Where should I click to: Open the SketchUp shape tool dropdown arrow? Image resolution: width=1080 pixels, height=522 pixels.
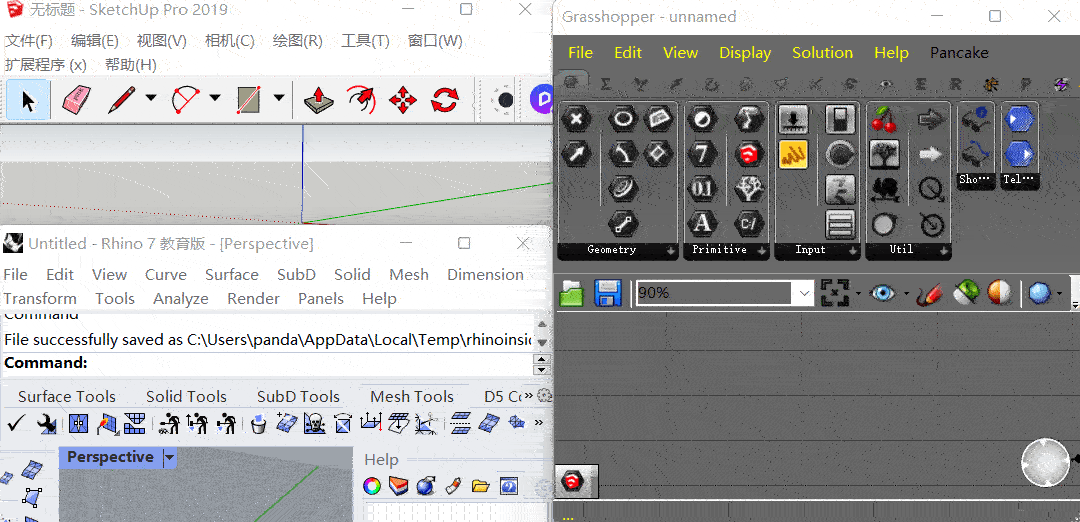pos(278,98)
